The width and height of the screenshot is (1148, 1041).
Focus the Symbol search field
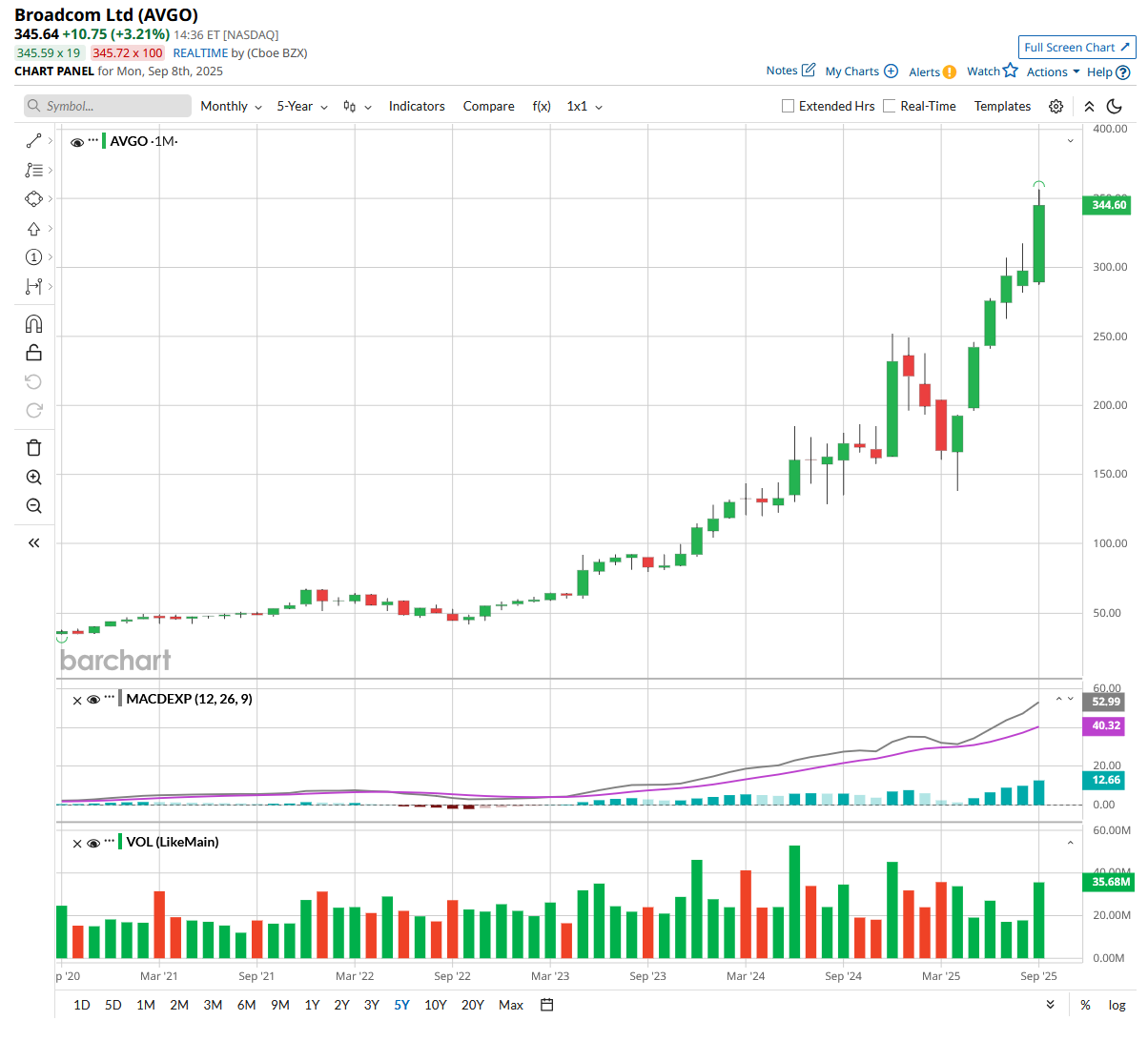(108, 106)
